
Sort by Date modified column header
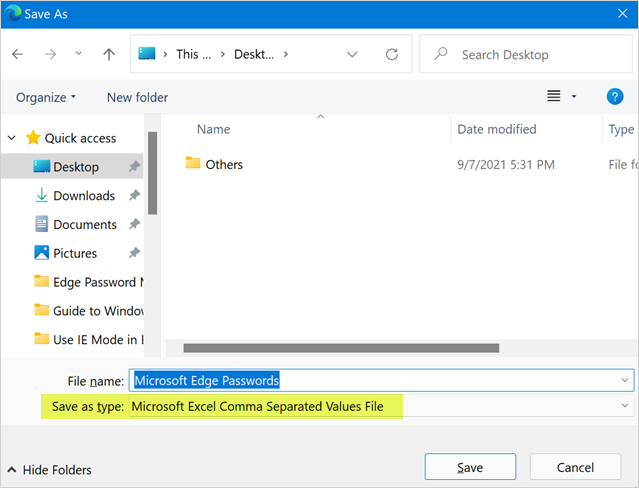point(497,129)
